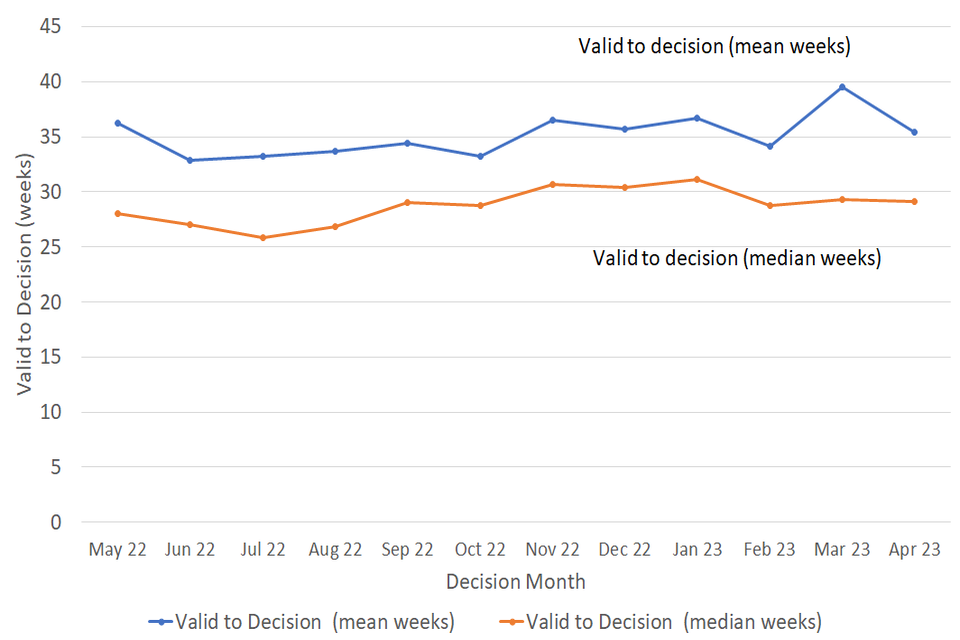Click the blue mean legend line marker
The image size is (960, 640).
click(x=160, y=621)
